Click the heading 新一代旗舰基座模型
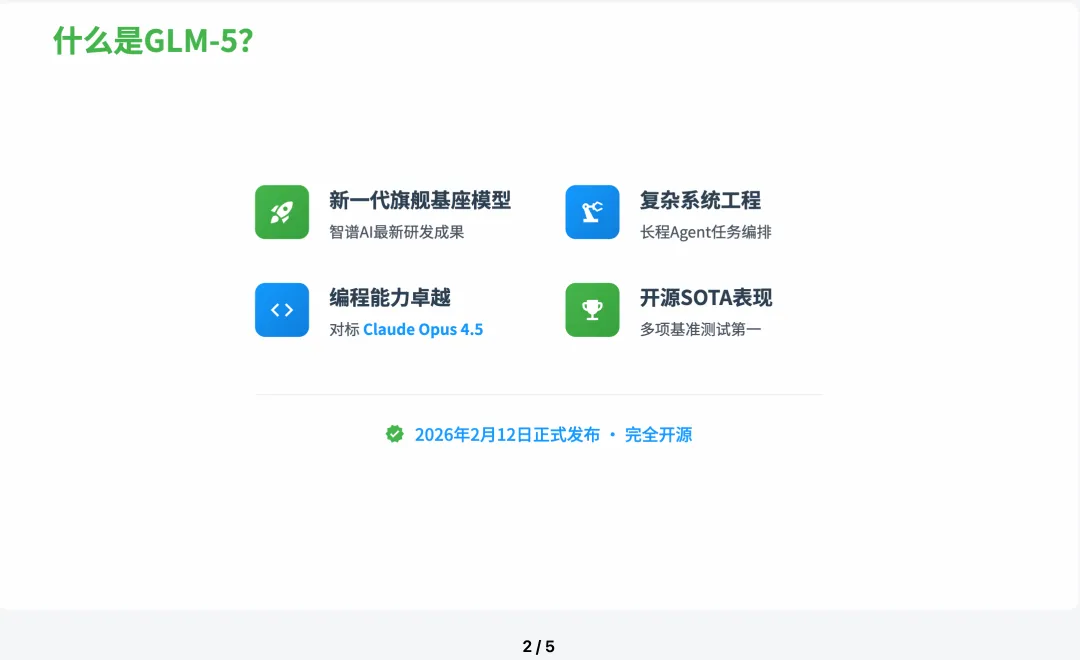The image size is (1080, 660). pyautogui.click(x=420, y=200)
